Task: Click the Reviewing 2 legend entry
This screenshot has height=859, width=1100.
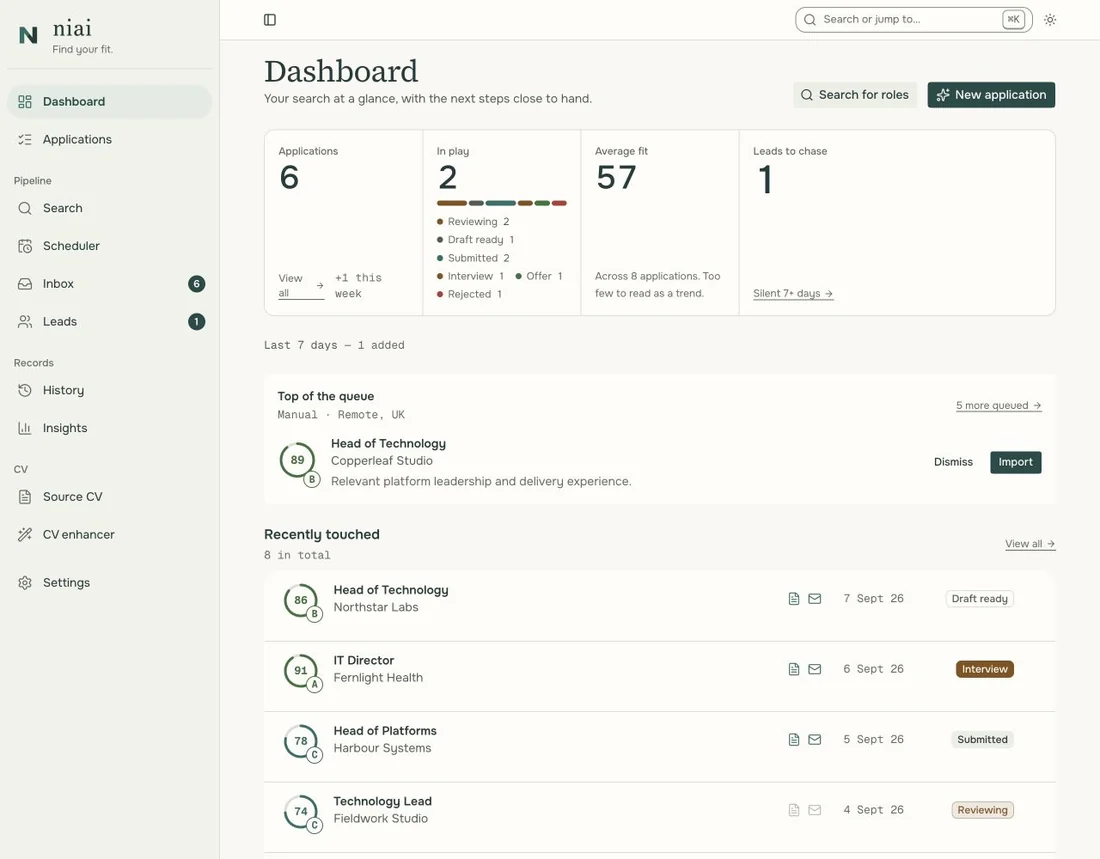Action: [x=473, y=222]
